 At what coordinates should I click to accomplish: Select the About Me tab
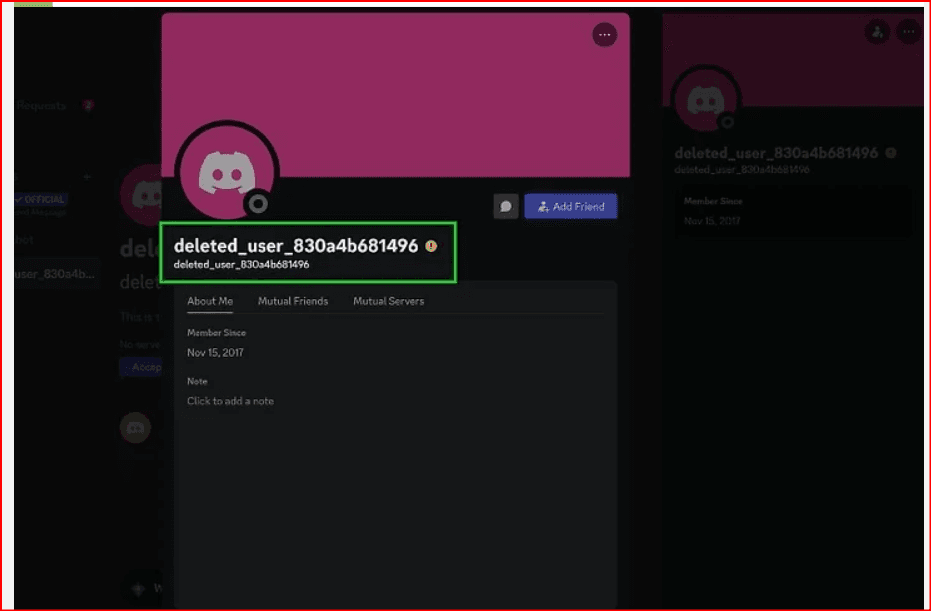[x=210, y=301]
